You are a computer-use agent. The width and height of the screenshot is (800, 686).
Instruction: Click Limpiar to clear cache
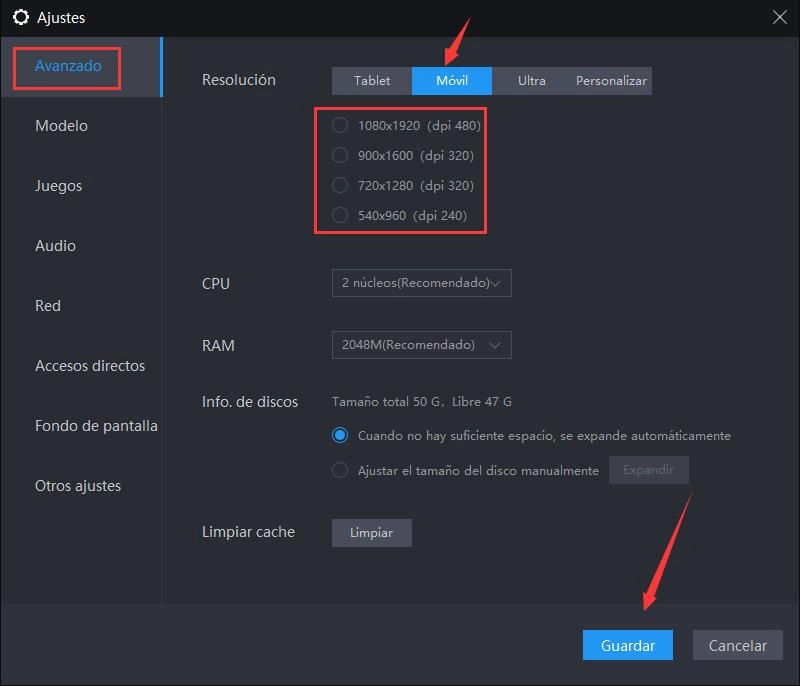coord(371,533)
